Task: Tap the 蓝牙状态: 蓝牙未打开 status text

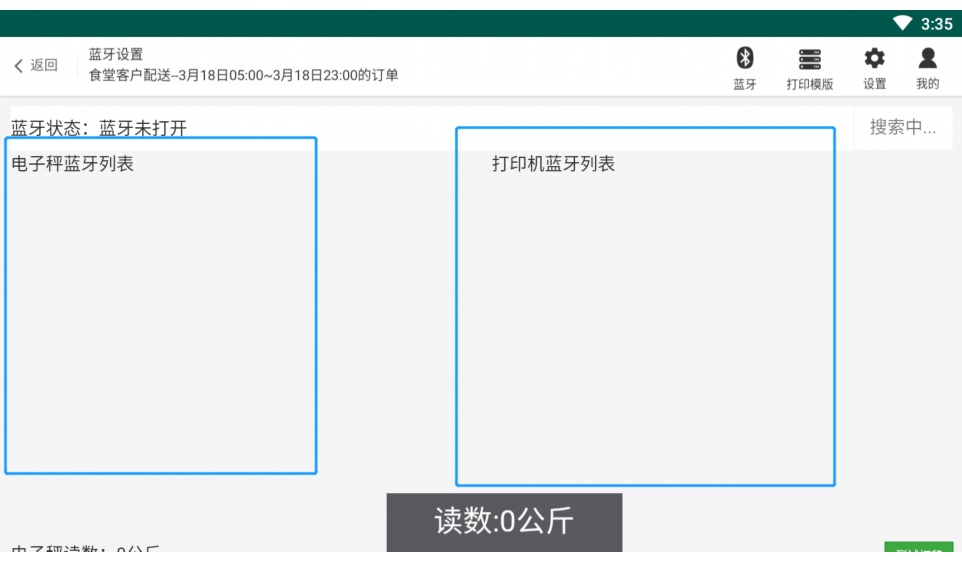Action: point(99,128)
